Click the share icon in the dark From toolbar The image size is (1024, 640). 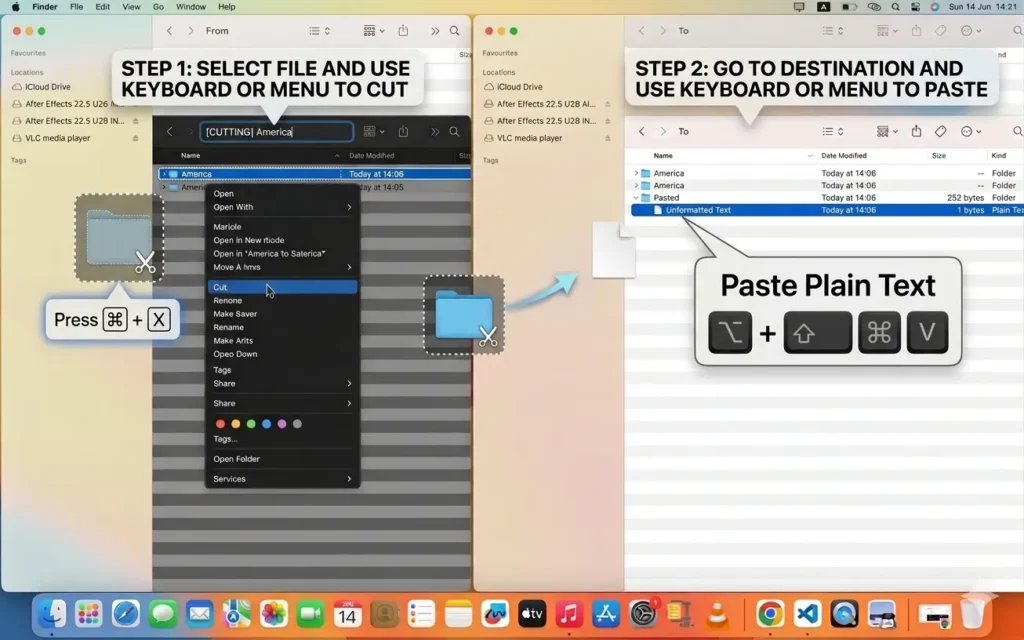click(x=404, y=132)
